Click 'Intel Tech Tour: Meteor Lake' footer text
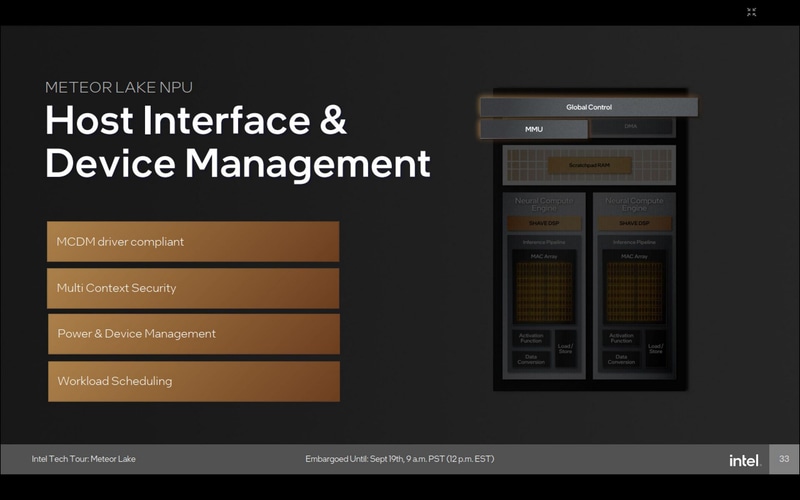The image size is (800, 500). tap(84, 459)
